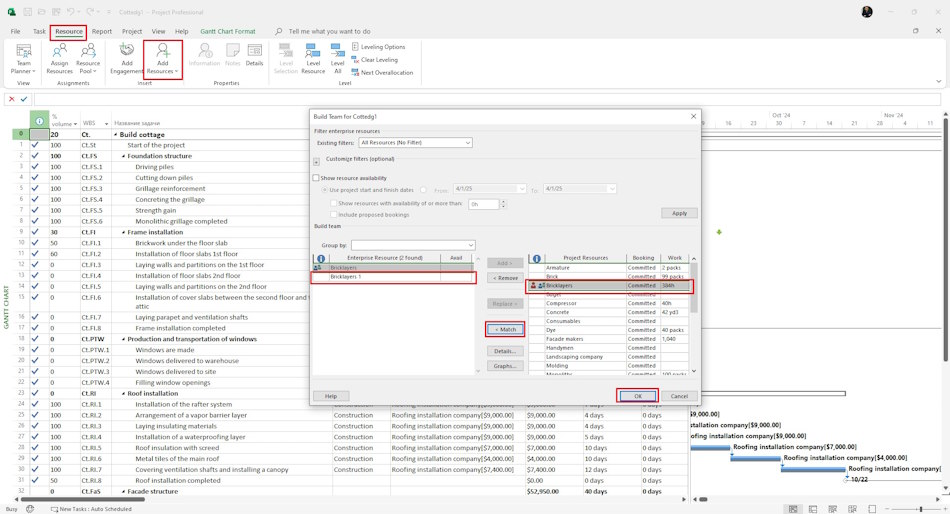Click the Tell me search magnifier icon
The image size is (950, 514).
tap(279, 31)
